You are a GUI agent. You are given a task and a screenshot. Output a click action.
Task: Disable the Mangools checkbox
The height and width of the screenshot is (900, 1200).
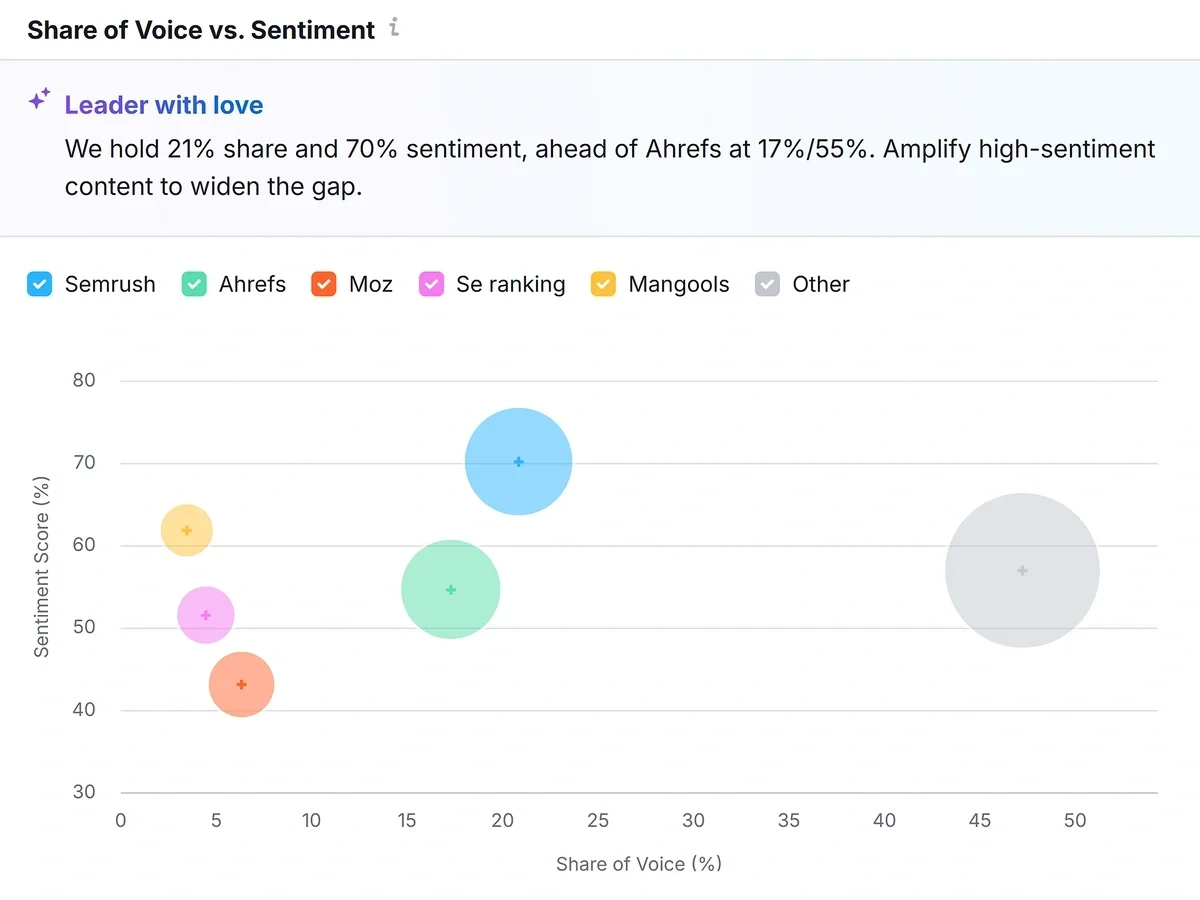coord(603,284)
